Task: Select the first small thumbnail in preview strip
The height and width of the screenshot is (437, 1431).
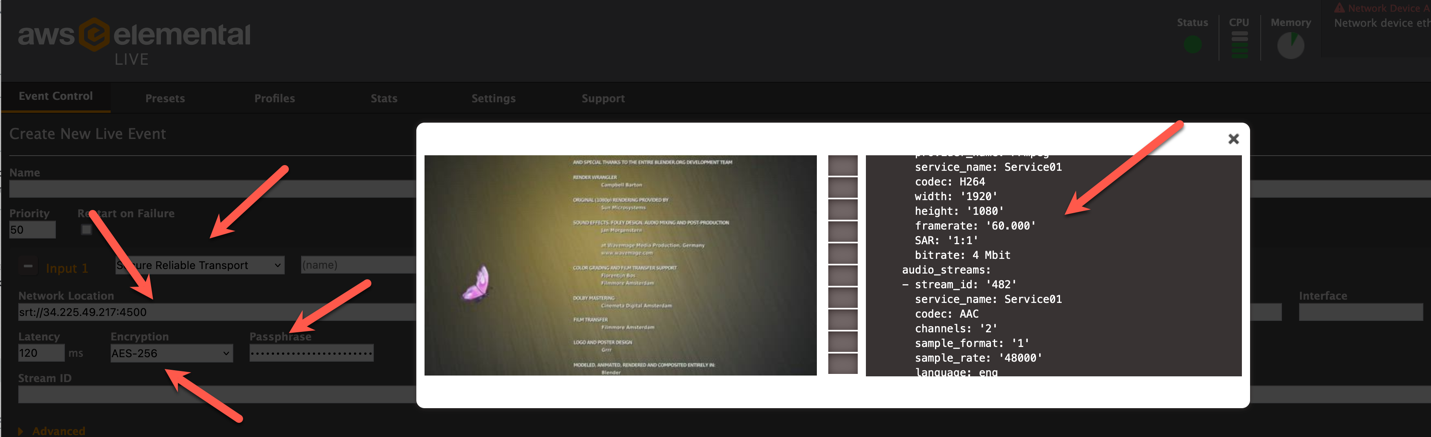Action: (843, 165)
